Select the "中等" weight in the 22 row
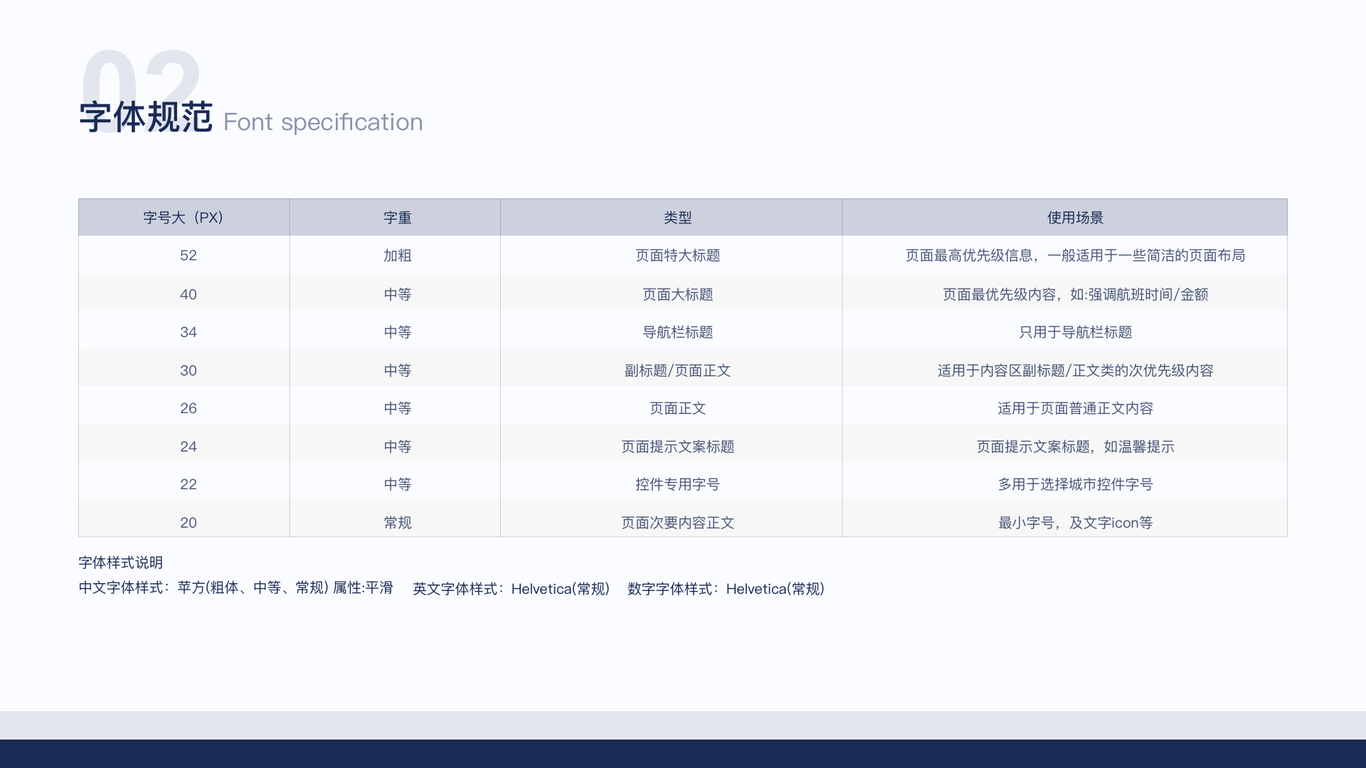The height and width of the screenshot is (768, 1366). point(398,484)
